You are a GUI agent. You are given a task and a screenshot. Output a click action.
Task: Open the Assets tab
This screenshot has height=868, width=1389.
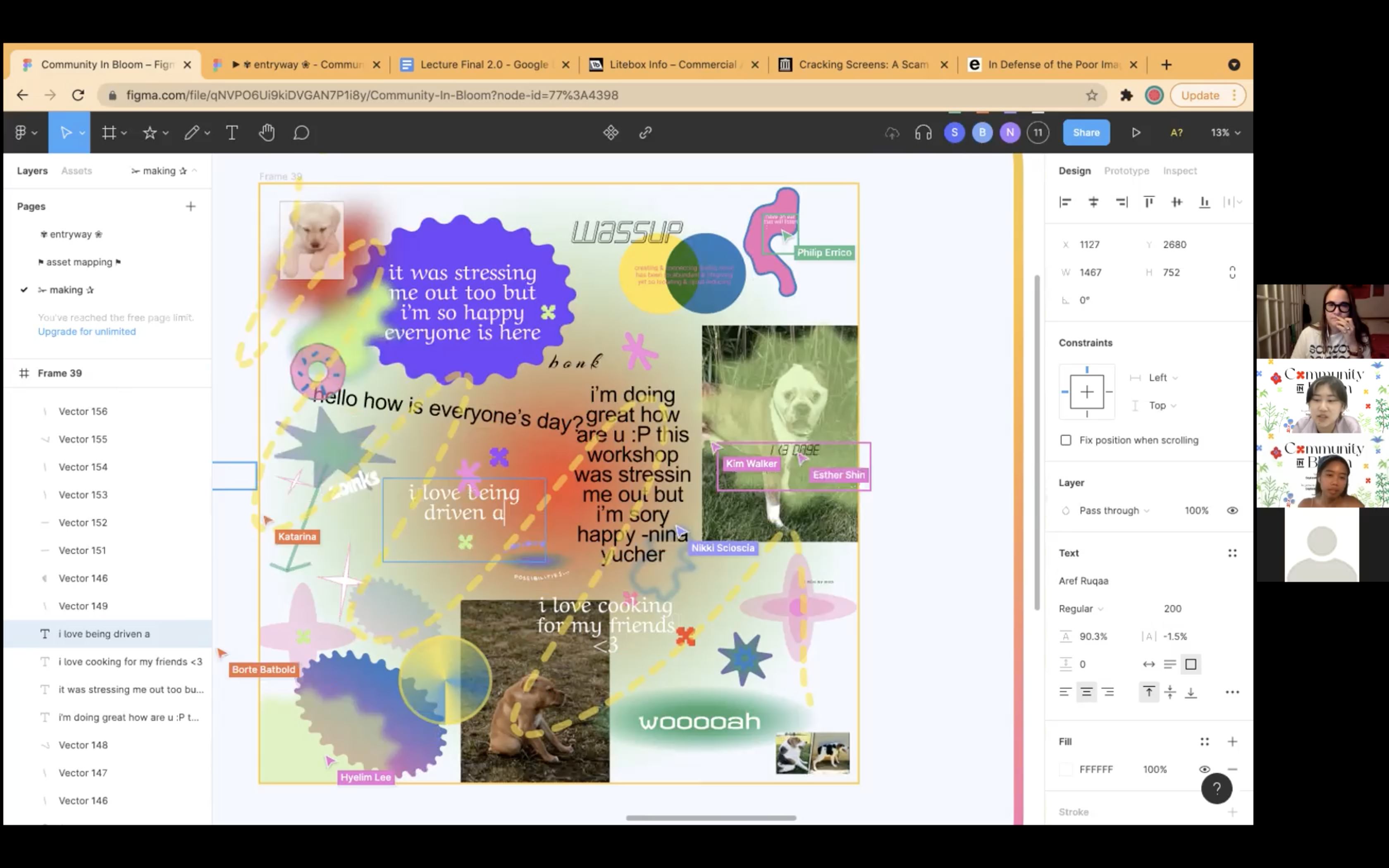76,170
